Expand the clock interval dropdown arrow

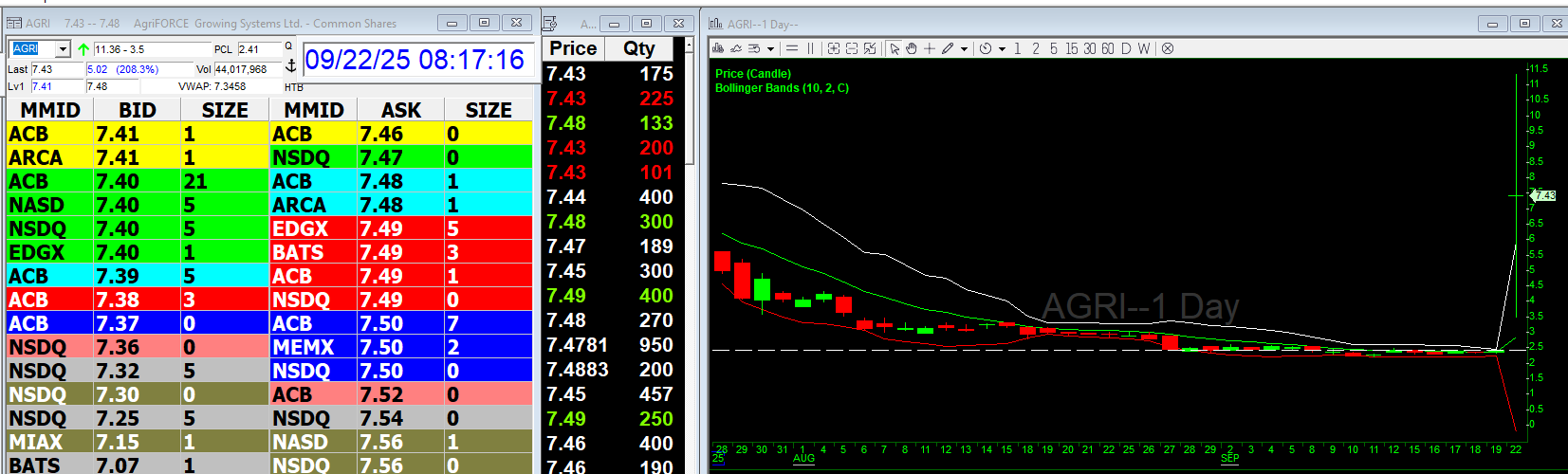(x=1002, y=48)
